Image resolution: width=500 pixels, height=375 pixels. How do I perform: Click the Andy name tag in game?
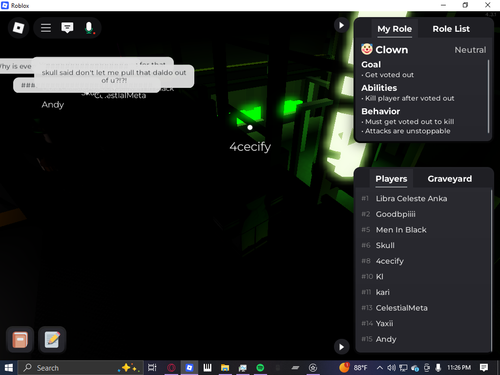tap(53, 105)
